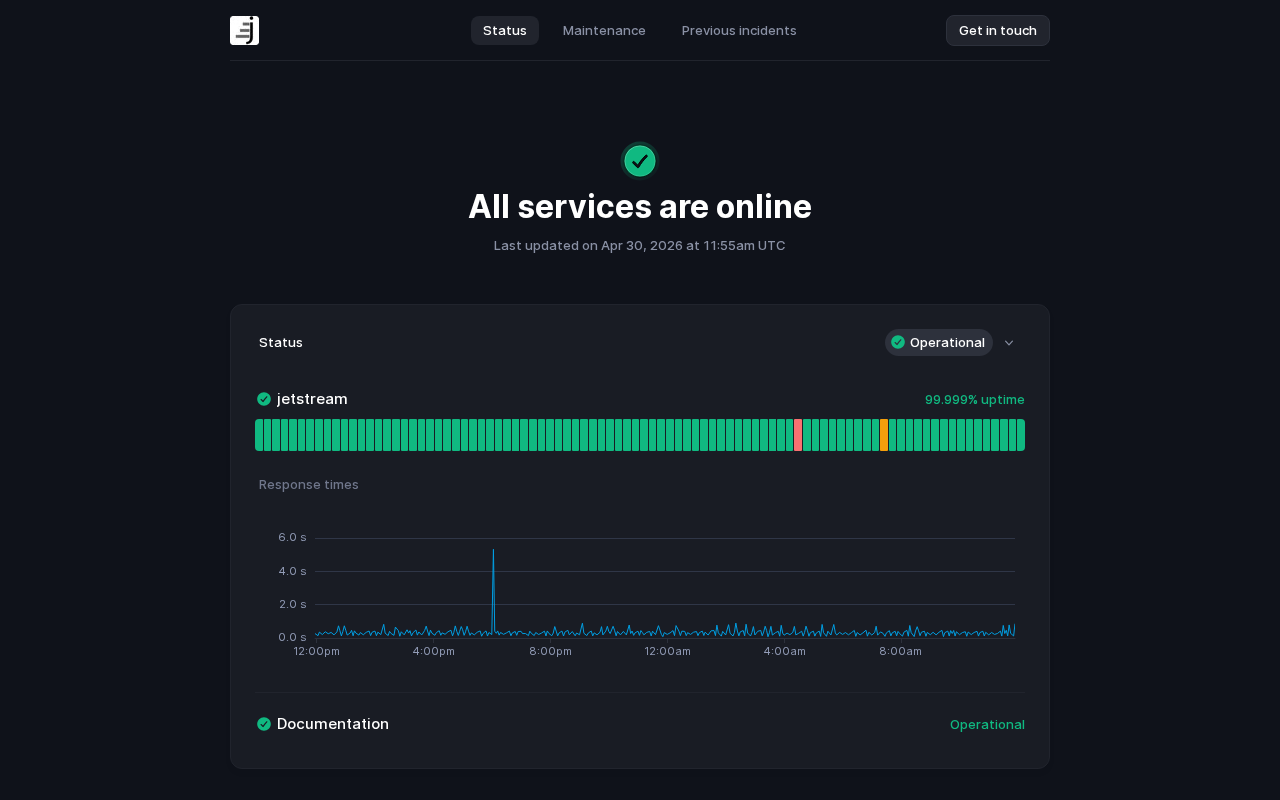1280x800 pixels.
Task: Select the orange uptime bar segment
Action: coord(884,435)
